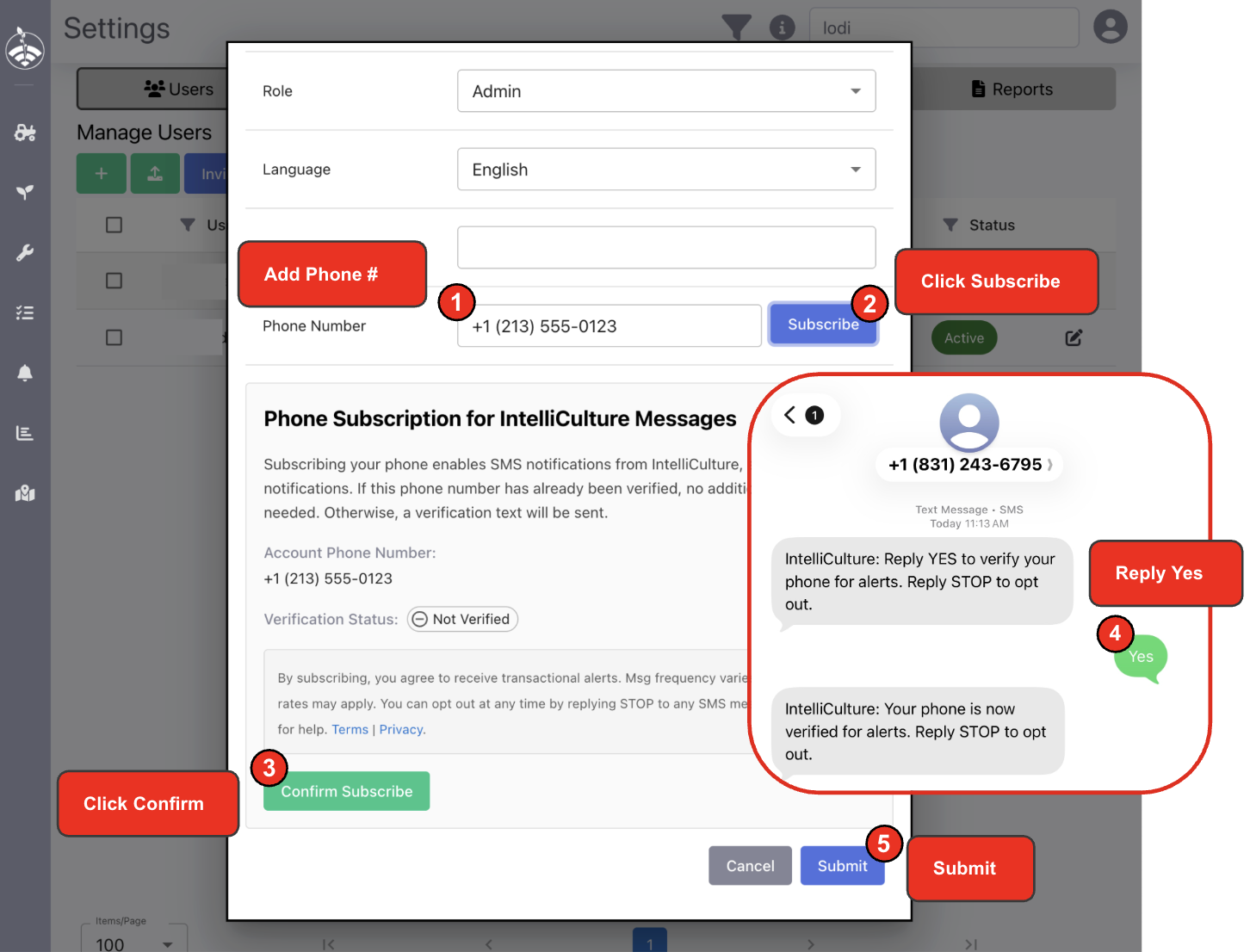Screen dimensions: 1250x952
Task: Open the Role dropdown showing Admin
Action: tap(665, 91)
